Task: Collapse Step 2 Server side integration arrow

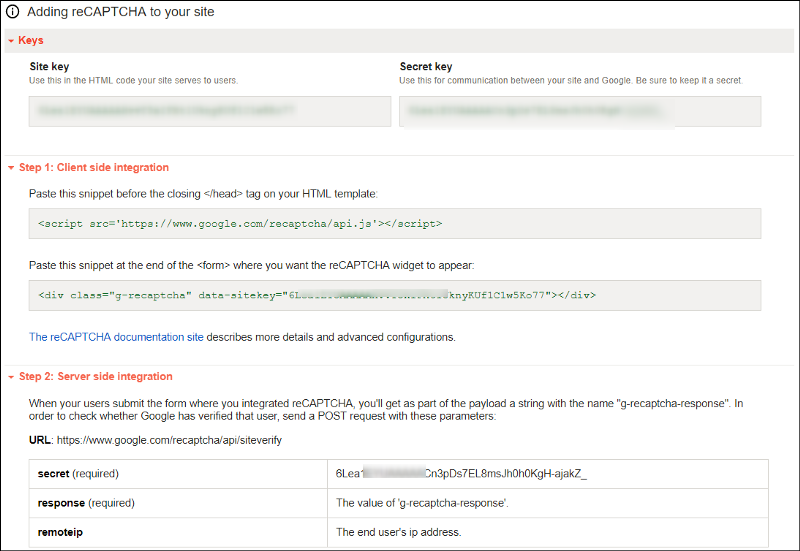Action: click(10, 377)
